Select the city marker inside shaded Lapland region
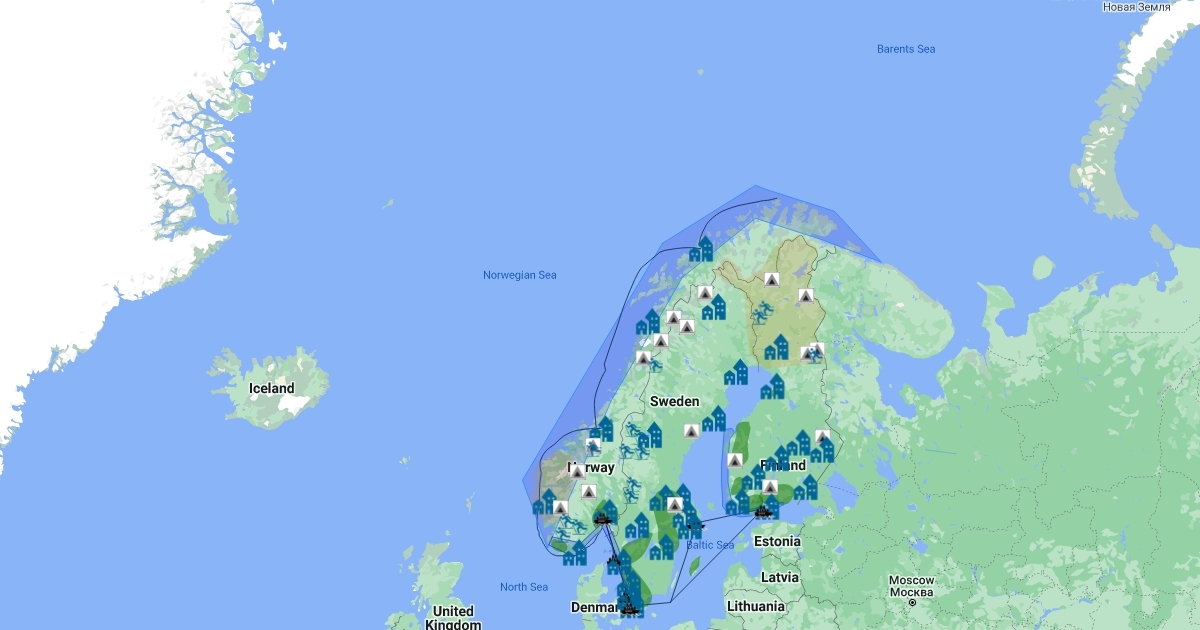The width and height of the screenshot is (1200, 630). [x=776, y=348]
